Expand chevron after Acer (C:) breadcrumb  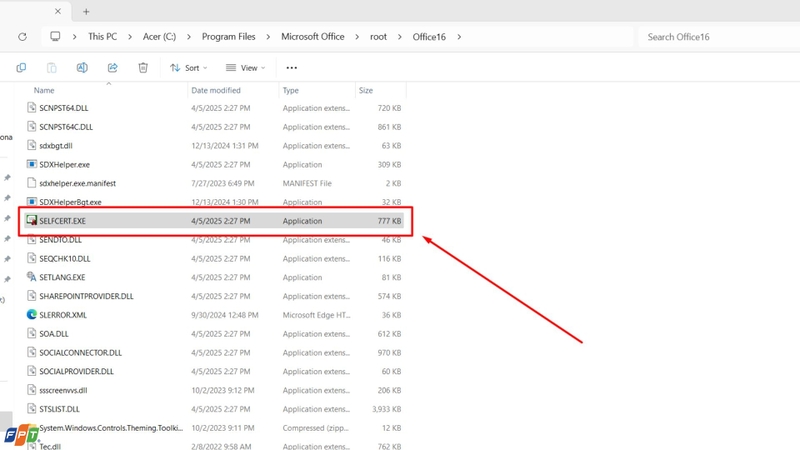189,37
